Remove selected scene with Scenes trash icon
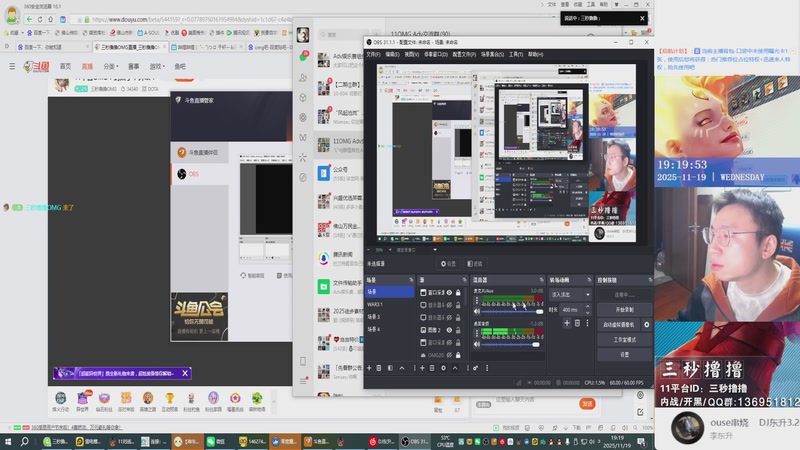Screen dimensions: 800x450 [x=379, y=368]
